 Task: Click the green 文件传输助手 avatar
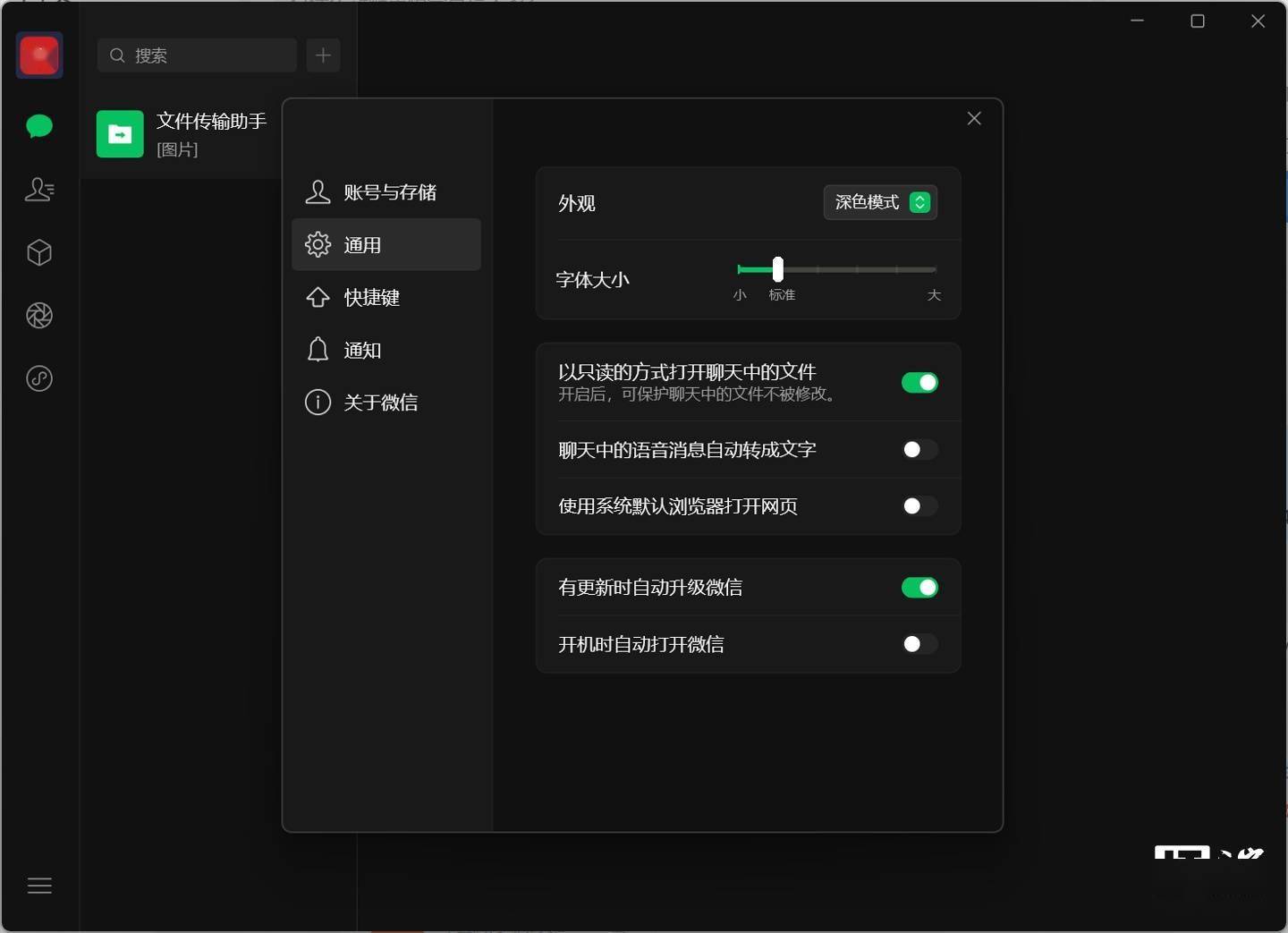point(120,134)
